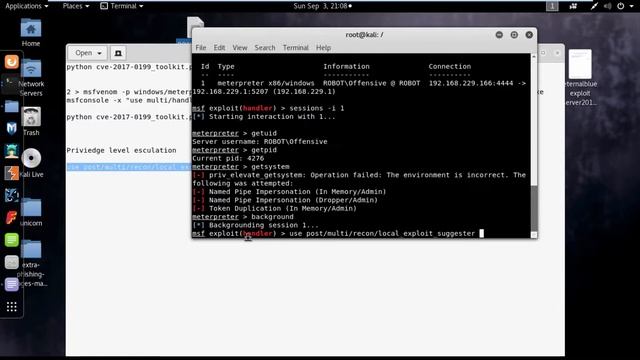This screenshot has width=640, height=360.
Task: Open the Terminal app menu in top bar
Action: pyautogui.click(x=122, y=6)
